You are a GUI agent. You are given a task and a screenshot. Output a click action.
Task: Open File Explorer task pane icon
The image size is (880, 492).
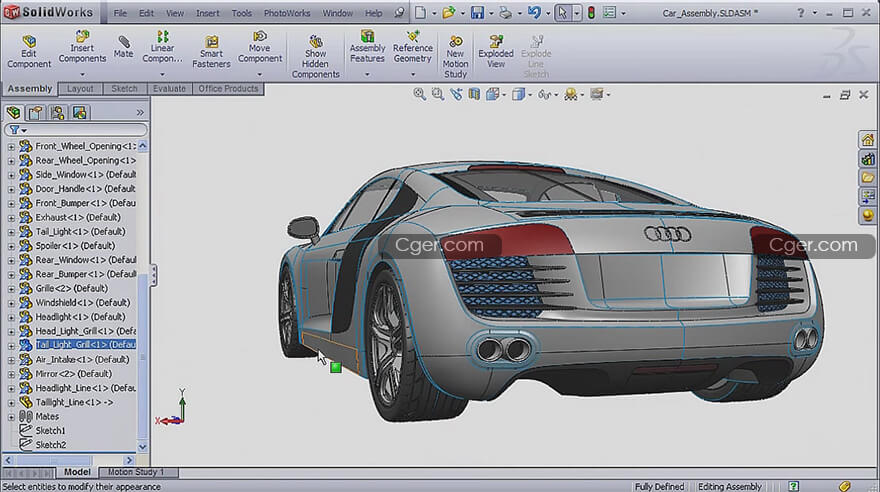click(868, 178)
